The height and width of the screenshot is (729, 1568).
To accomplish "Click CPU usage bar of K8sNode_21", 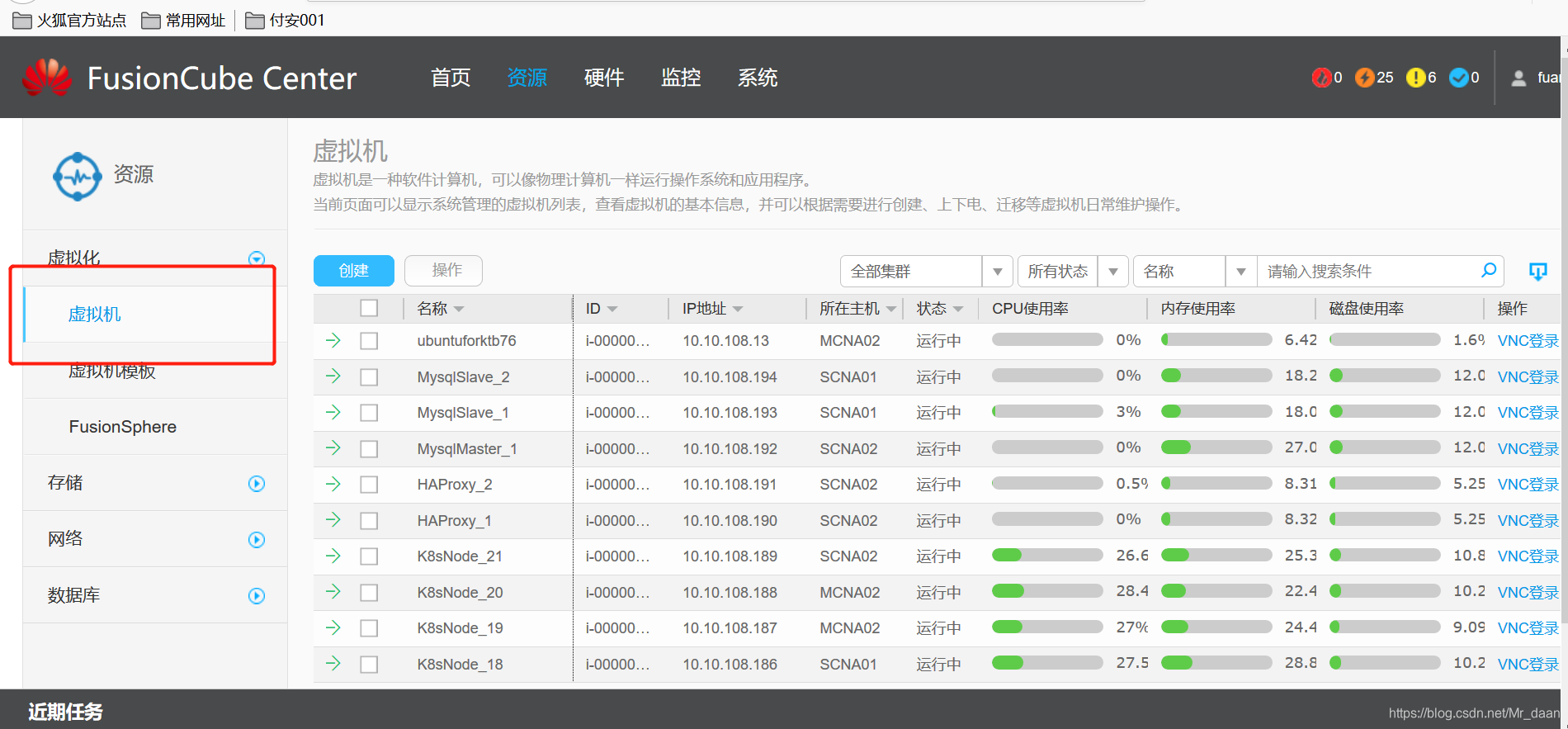I will [x=1047, y=555].
